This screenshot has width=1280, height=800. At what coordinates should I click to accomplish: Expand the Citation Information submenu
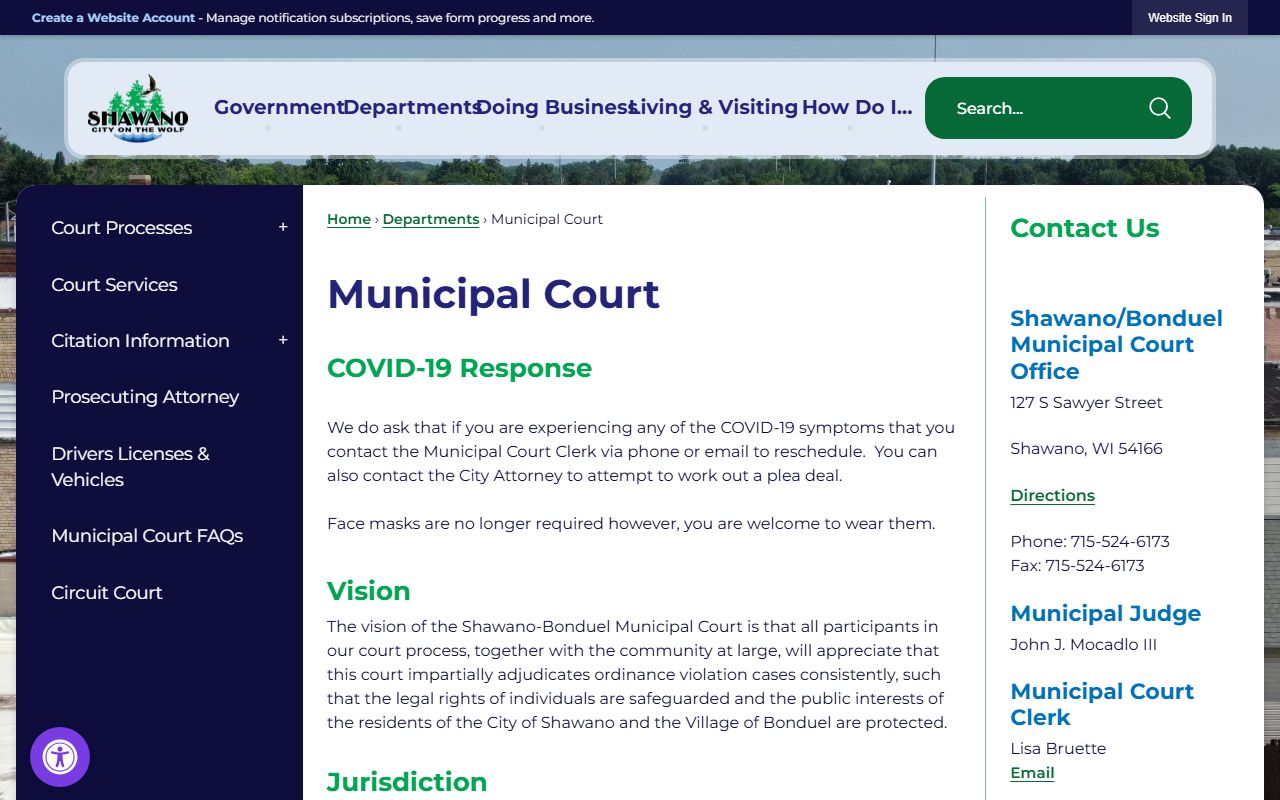[283, 341]
